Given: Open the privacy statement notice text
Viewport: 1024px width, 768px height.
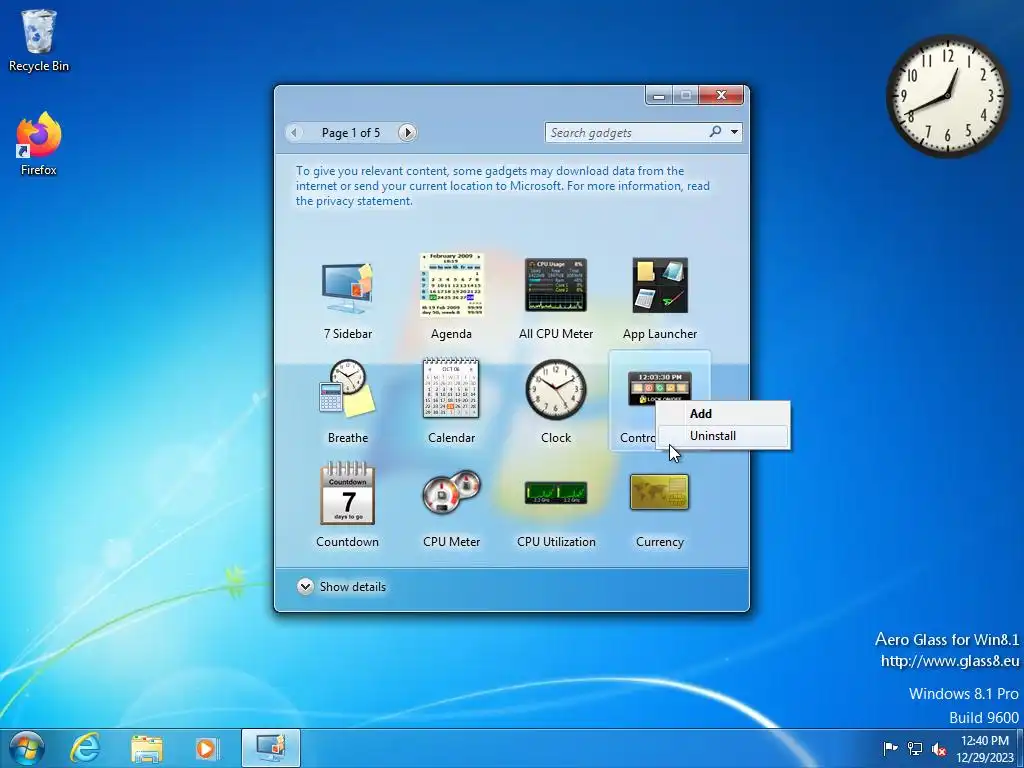Looking at the screenshot, I should point(503,186).
